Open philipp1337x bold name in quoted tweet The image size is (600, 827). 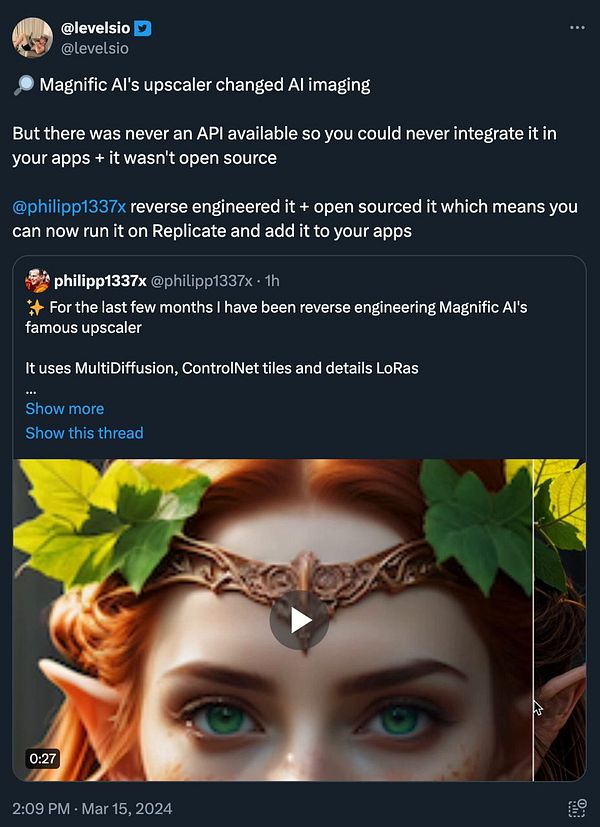[100, 280]
